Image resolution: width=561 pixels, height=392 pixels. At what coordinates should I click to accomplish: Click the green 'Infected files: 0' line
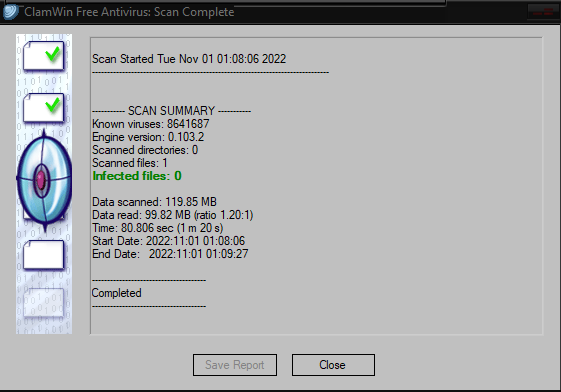pos(137,176)
